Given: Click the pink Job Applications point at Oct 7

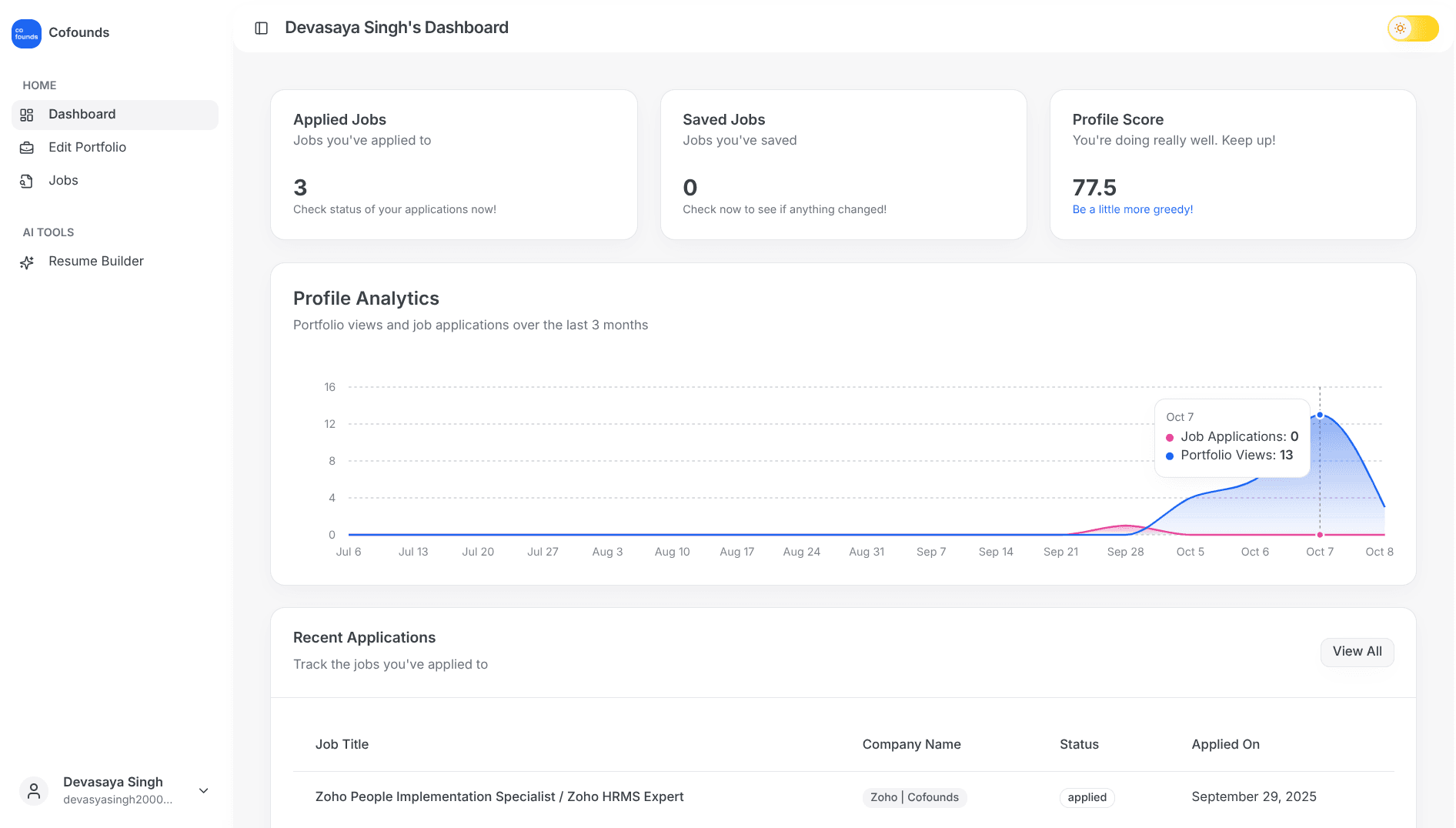Looking at the screenshot, I should [x=1320, y=535].
